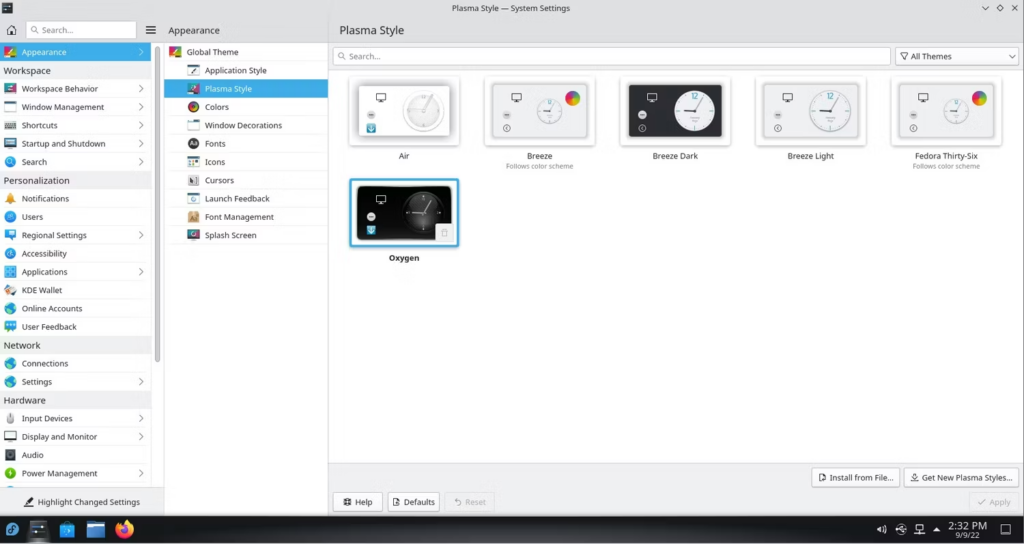This screenshot has width=1024, height=544.
Task: Open the volume icon in system tray
Action: pyautogui.click(x=882, y=529)
